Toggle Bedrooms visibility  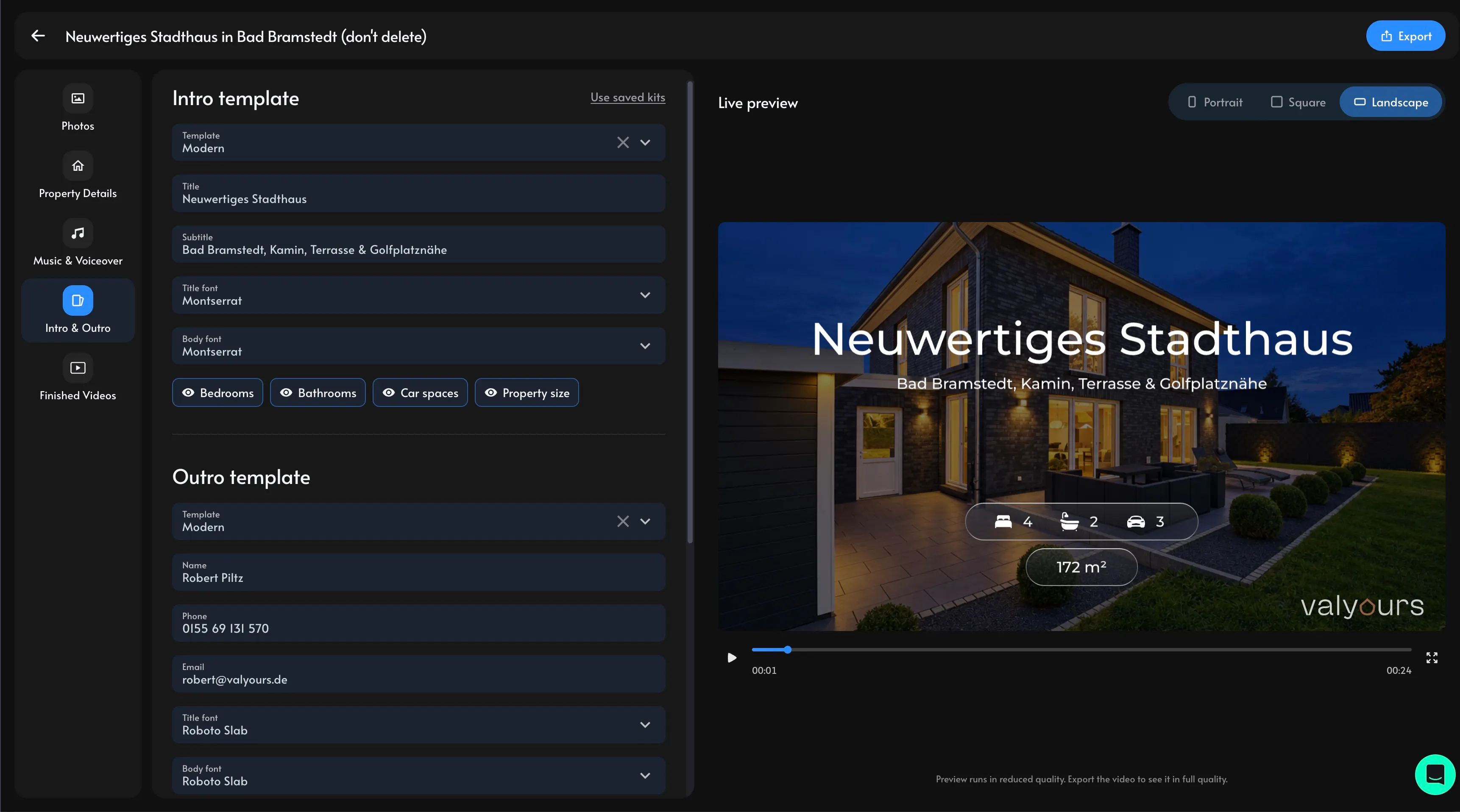[x=217, y=392]
